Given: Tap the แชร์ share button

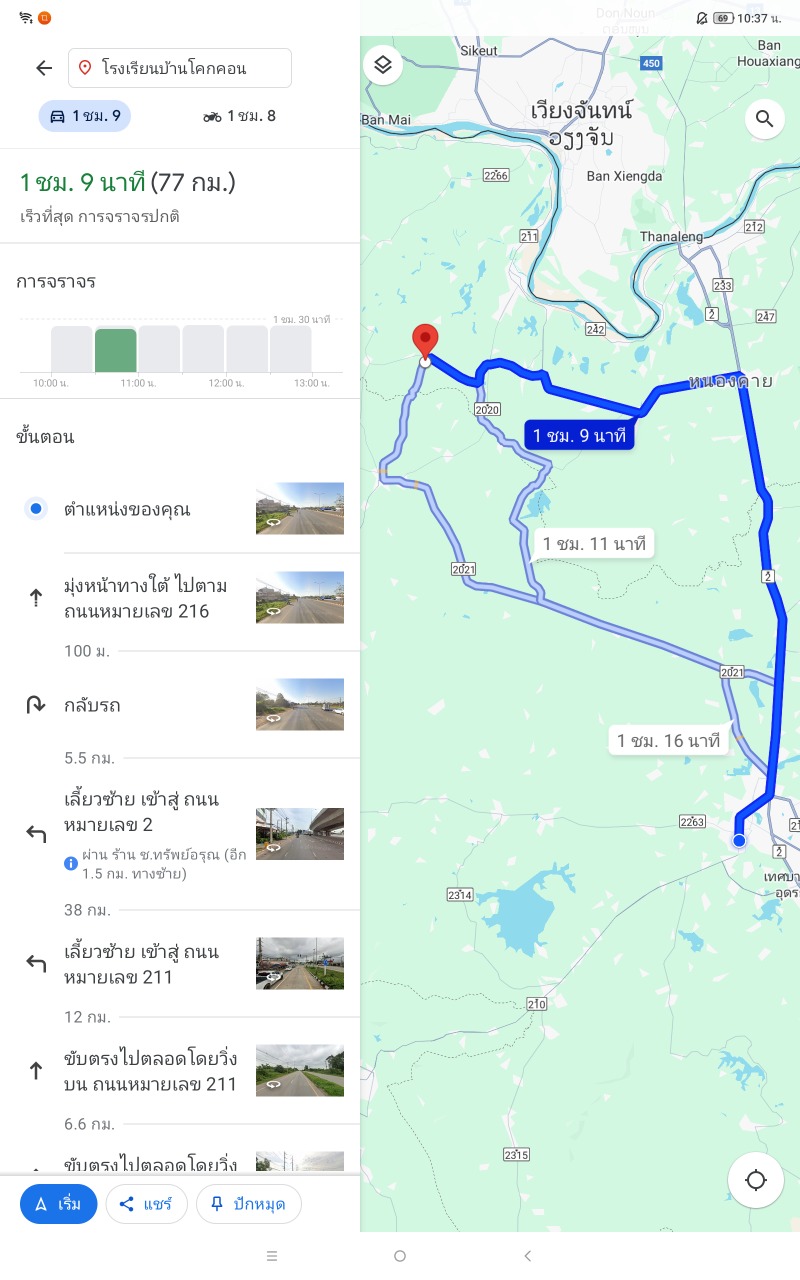Looking at the screenshot, I should tap(147, 1204).
